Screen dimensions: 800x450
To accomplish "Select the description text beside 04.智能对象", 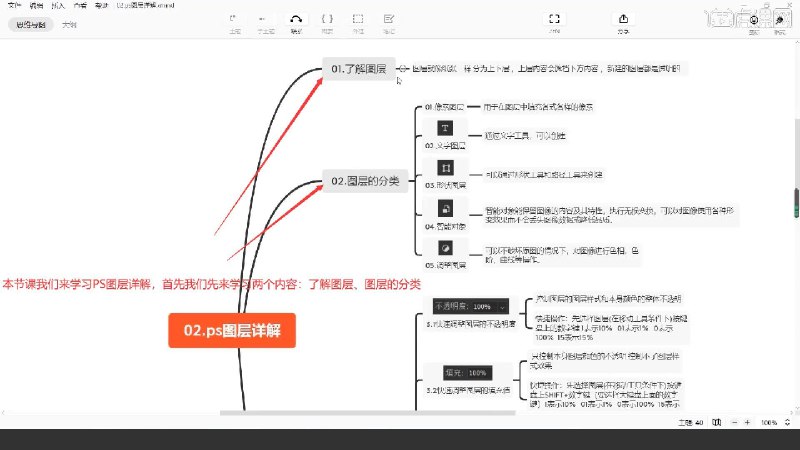I will [x=609, y=215].
